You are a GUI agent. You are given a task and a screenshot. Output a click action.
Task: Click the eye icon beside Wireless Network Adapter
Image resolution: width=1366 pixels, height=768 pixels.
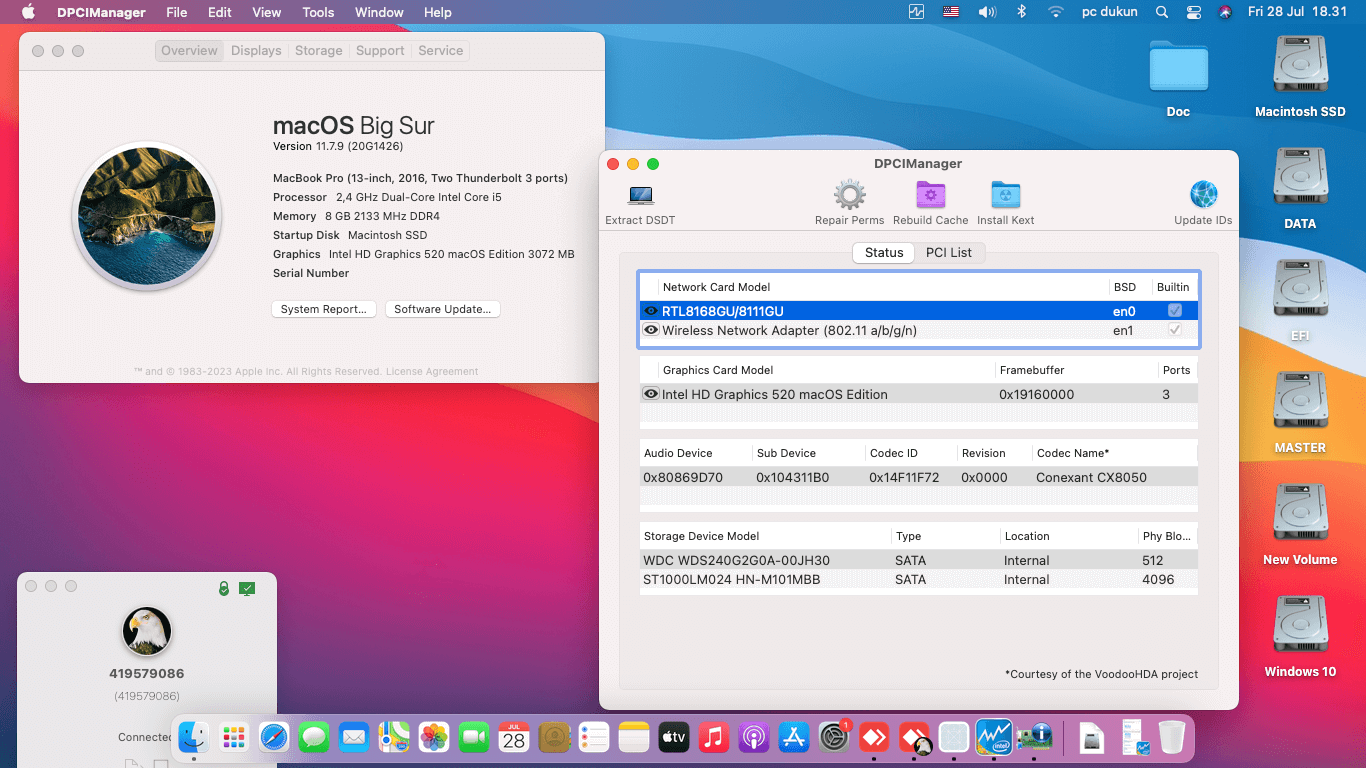pos(650,330)
